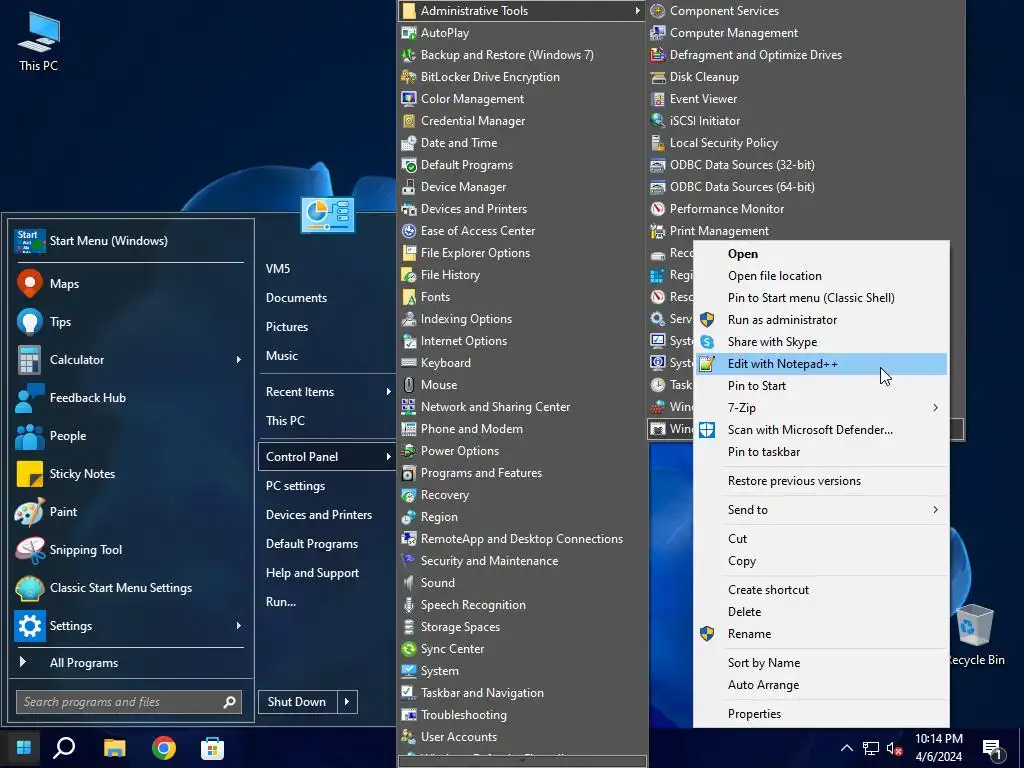
Task: Open Network and Sharing Center
Action: coord(521,407)
